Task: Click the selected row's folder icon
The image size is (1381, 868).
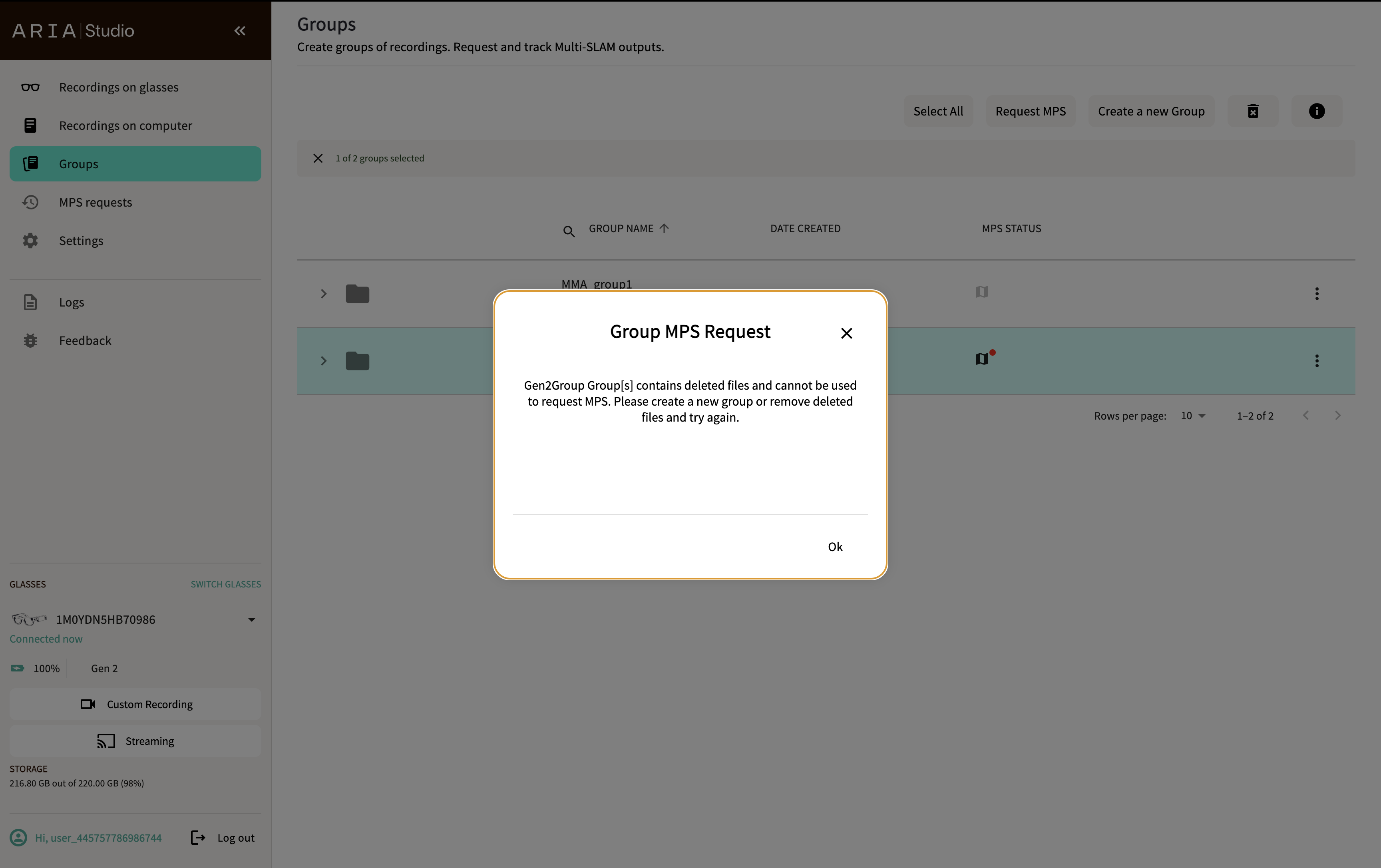Action: tap(357, 361)
